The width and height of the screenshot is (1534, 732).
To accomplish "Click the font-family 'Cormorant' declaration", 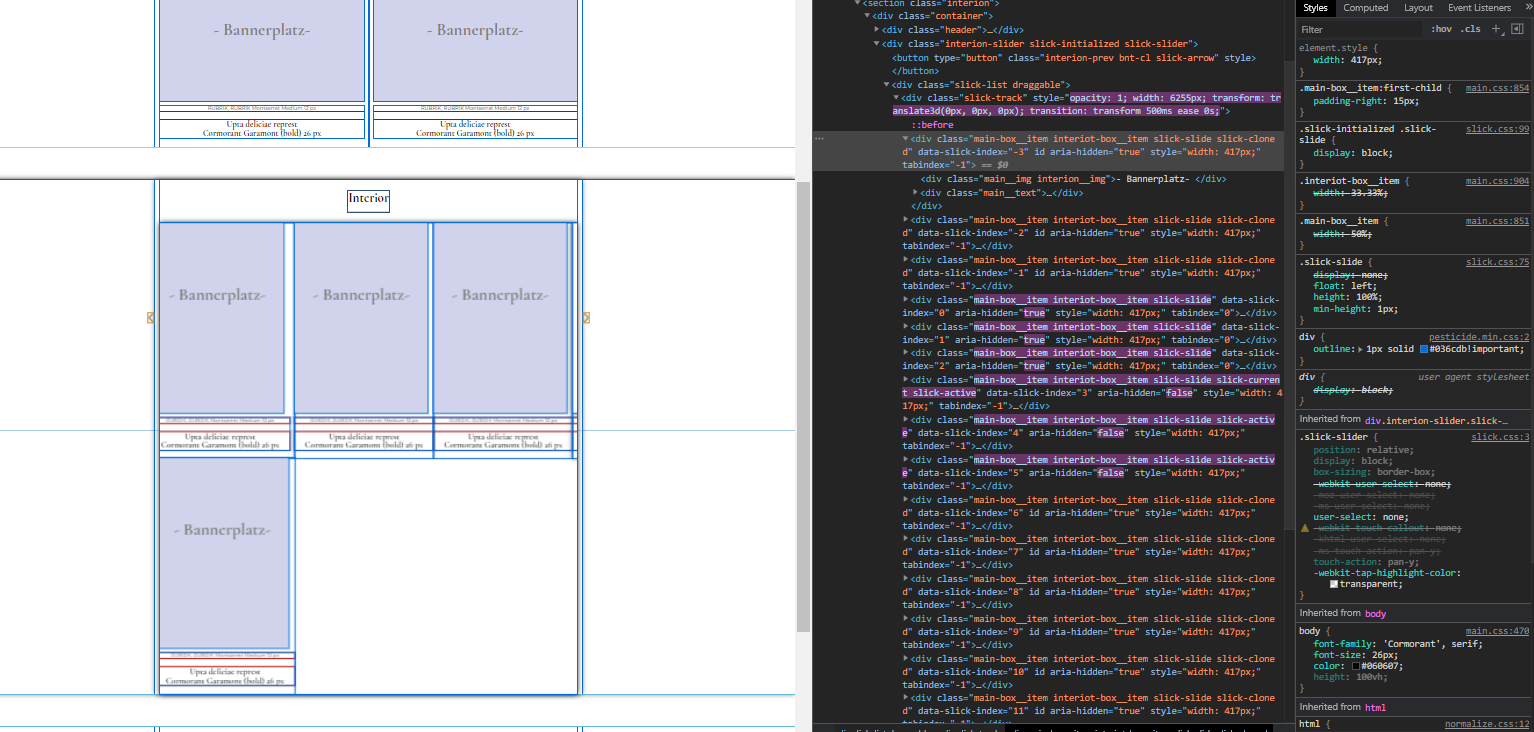I will (x=1398, y=643).
